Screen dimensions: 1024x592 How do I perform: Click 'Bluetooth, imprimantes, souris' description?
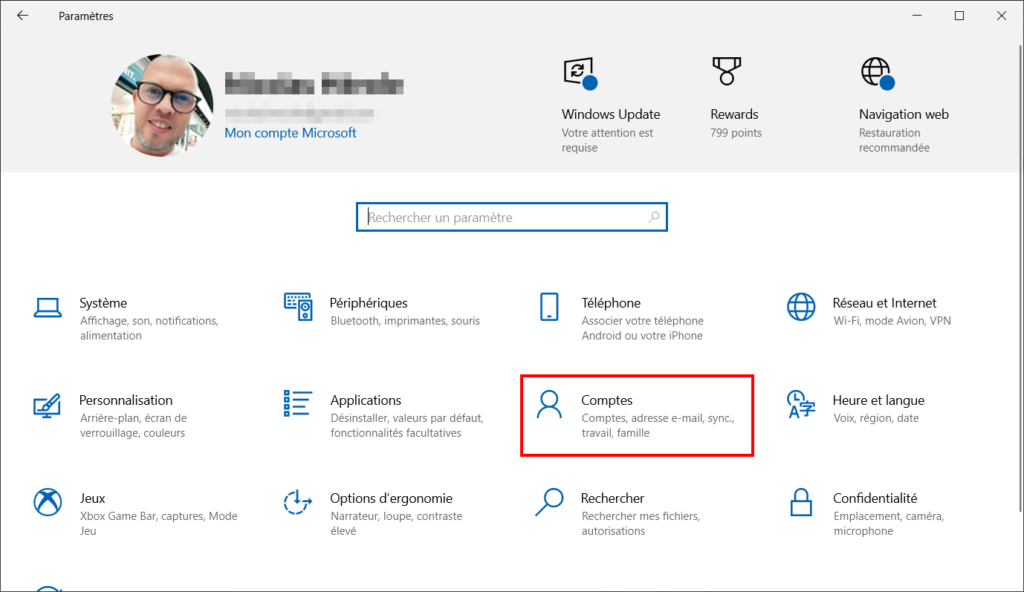tap(405, 321)
